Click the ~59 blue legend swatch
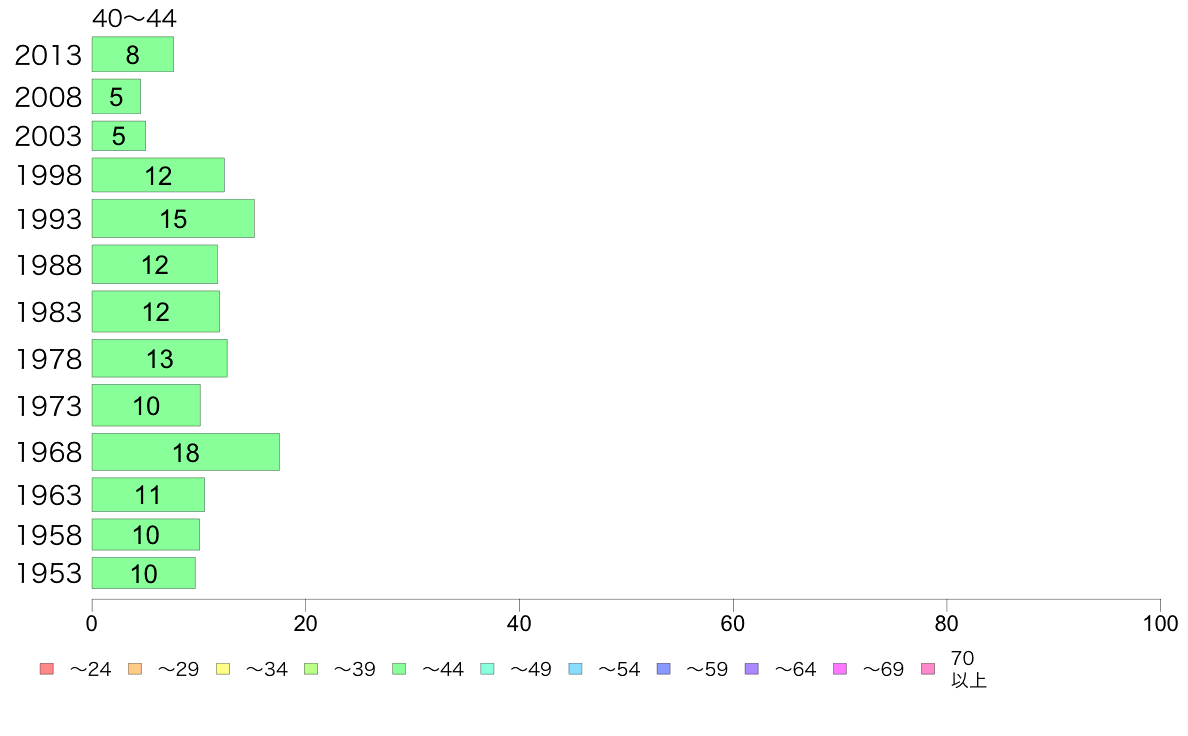The height and width of the screenshot is (736, 1188). point(664,669)
